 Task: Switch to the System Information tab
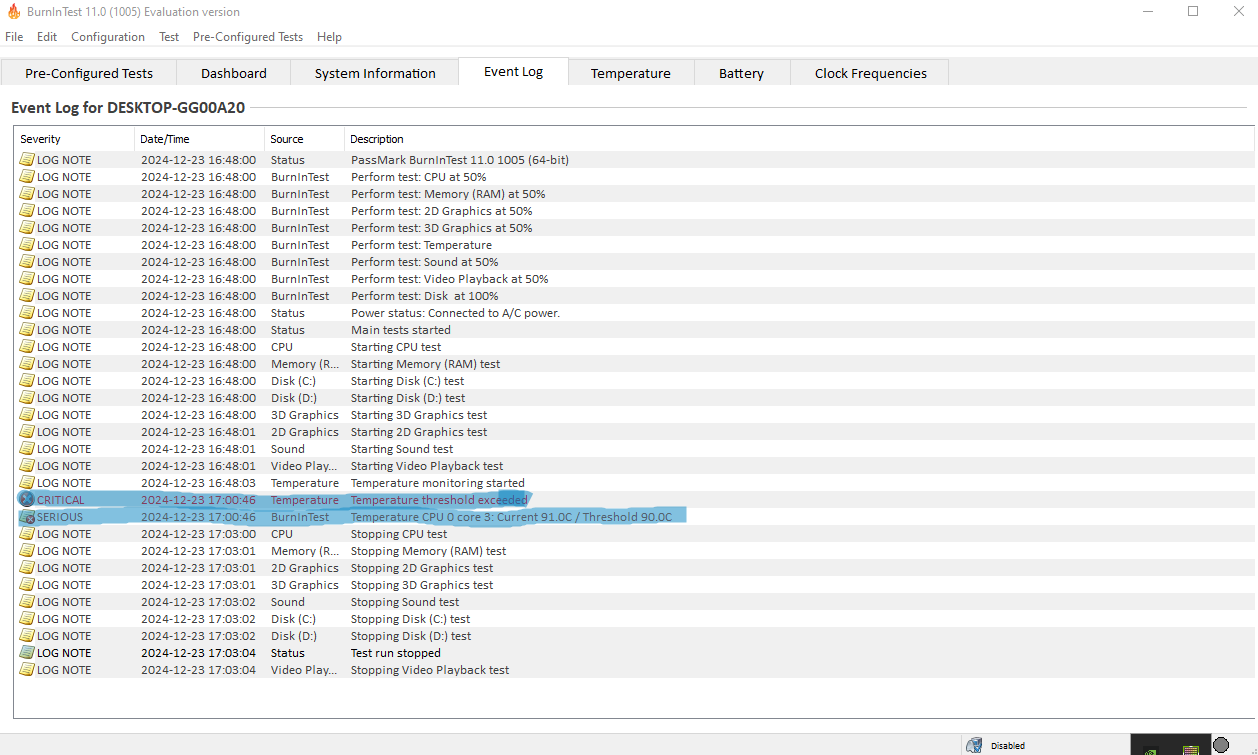(x=375, y=73)
